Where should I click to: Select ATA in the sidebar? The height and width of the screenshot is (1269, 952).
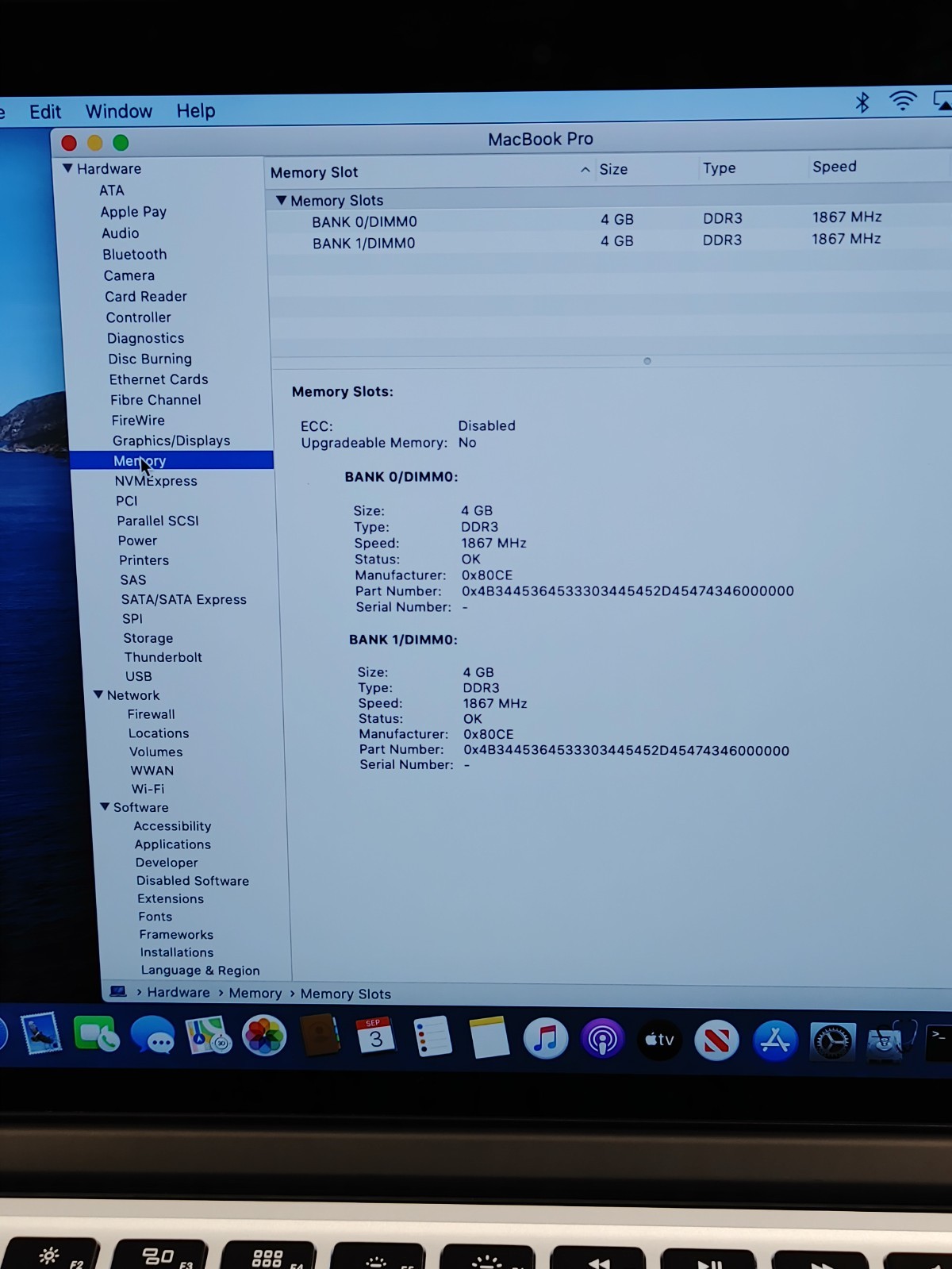point(112,190)
